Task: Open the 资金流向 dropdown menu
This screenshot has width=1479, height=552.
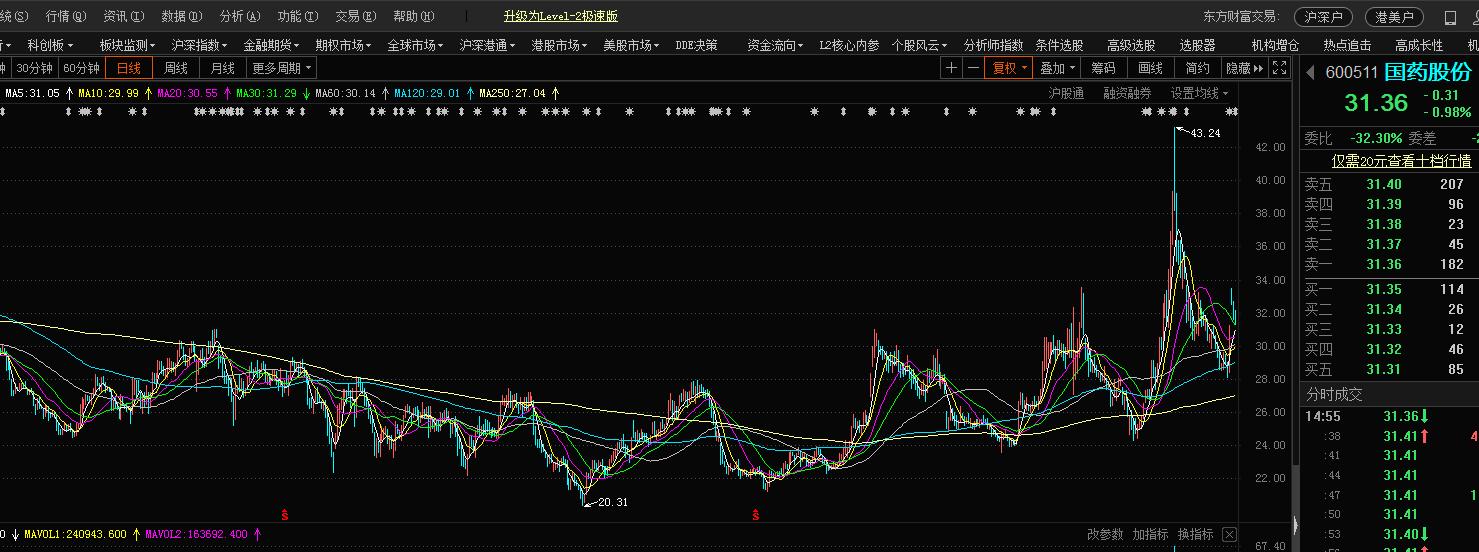Action: (775, 45)
